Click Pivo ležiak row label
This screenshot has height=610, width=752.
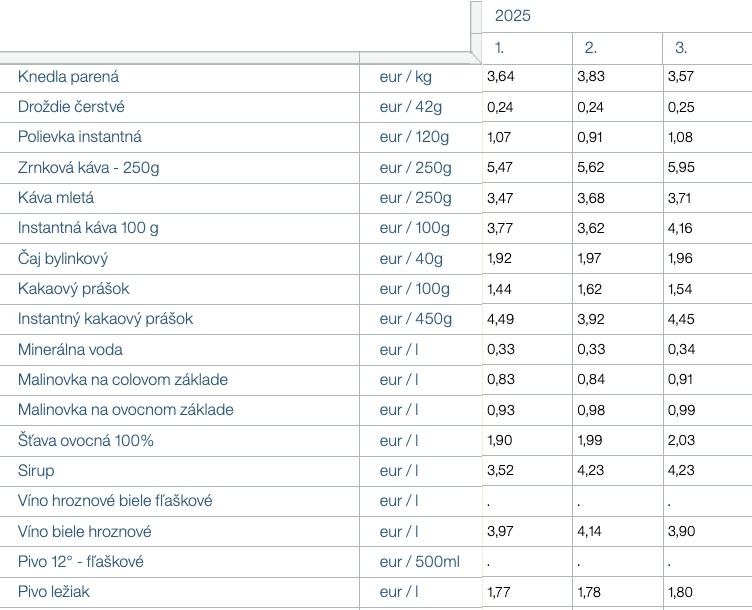pos(54,592)
